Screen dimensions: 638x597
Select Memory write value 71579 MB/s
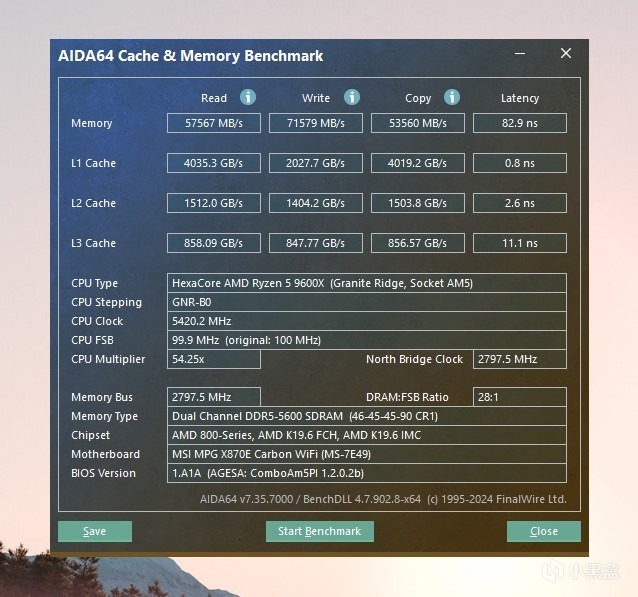click(x=316, y=123)
